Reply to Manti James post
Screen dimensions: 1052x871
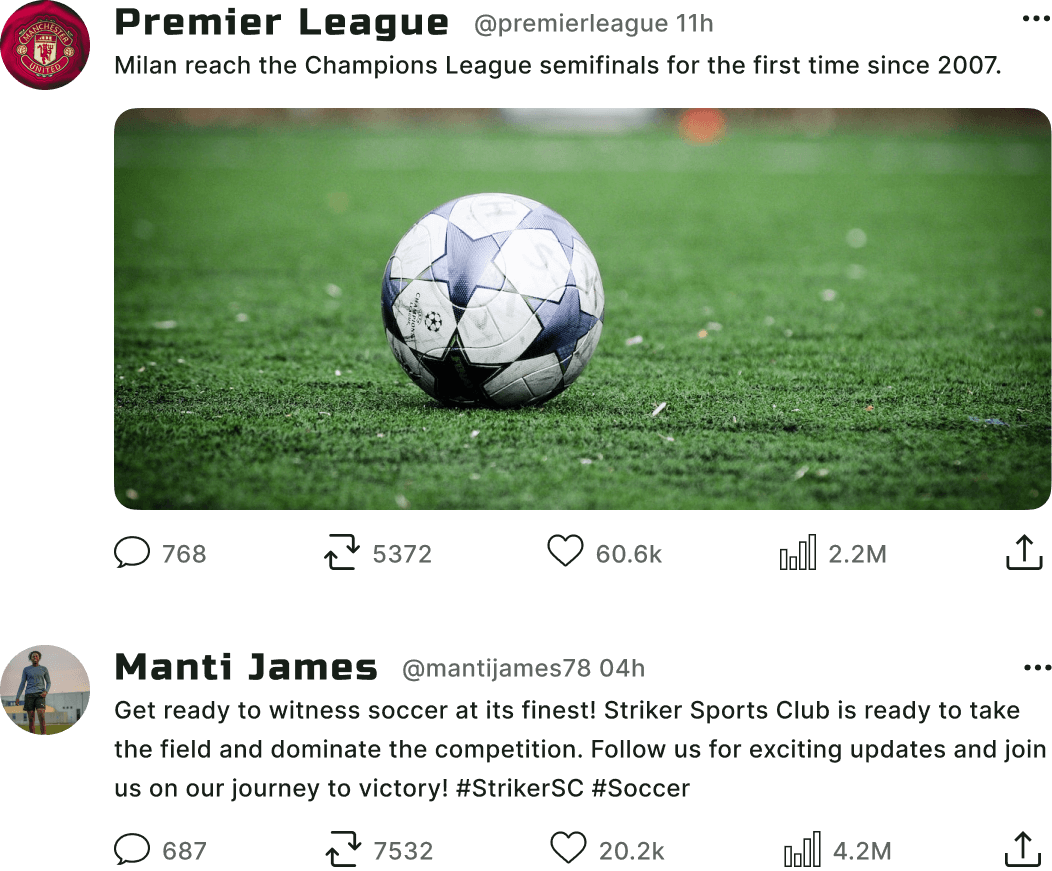(132, 850)
